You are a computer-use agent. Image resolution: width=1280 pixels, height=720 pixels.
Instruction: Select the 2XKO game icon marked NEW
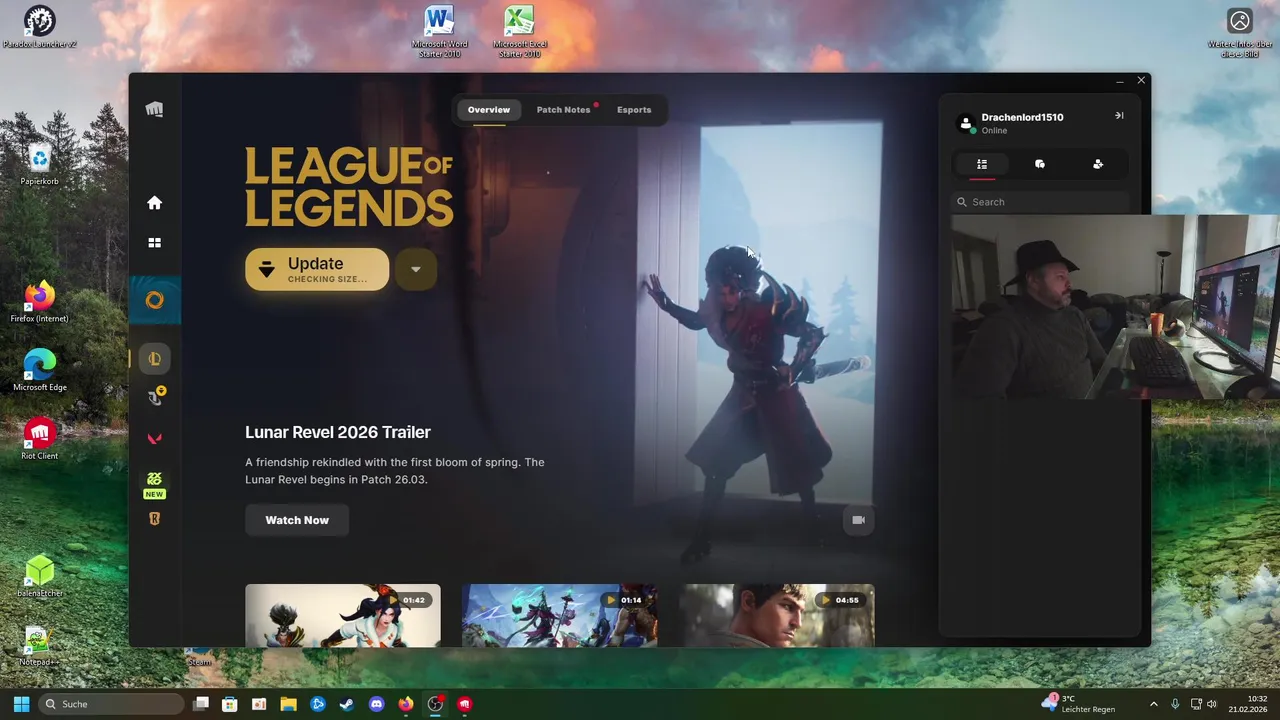[x=154, y=484]
